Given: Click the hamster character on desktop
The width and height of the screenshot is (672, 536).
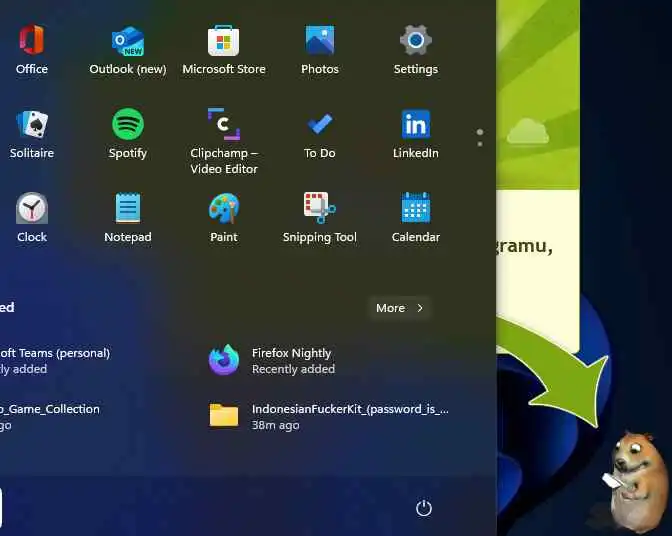Looking at the screenshot, I should [x=637, y=481].
